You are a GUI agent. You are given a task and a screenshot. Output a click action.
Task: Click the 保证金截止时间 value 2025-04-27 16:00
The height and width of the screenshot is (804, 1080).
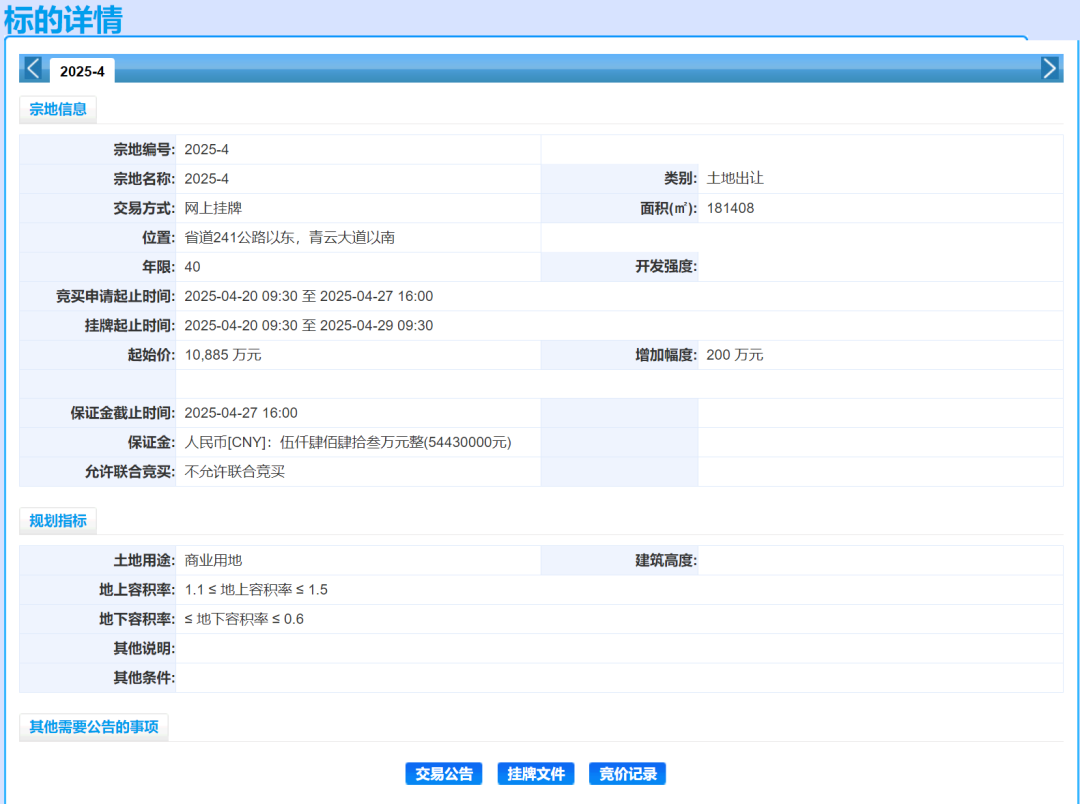click(x=241, y=413)
